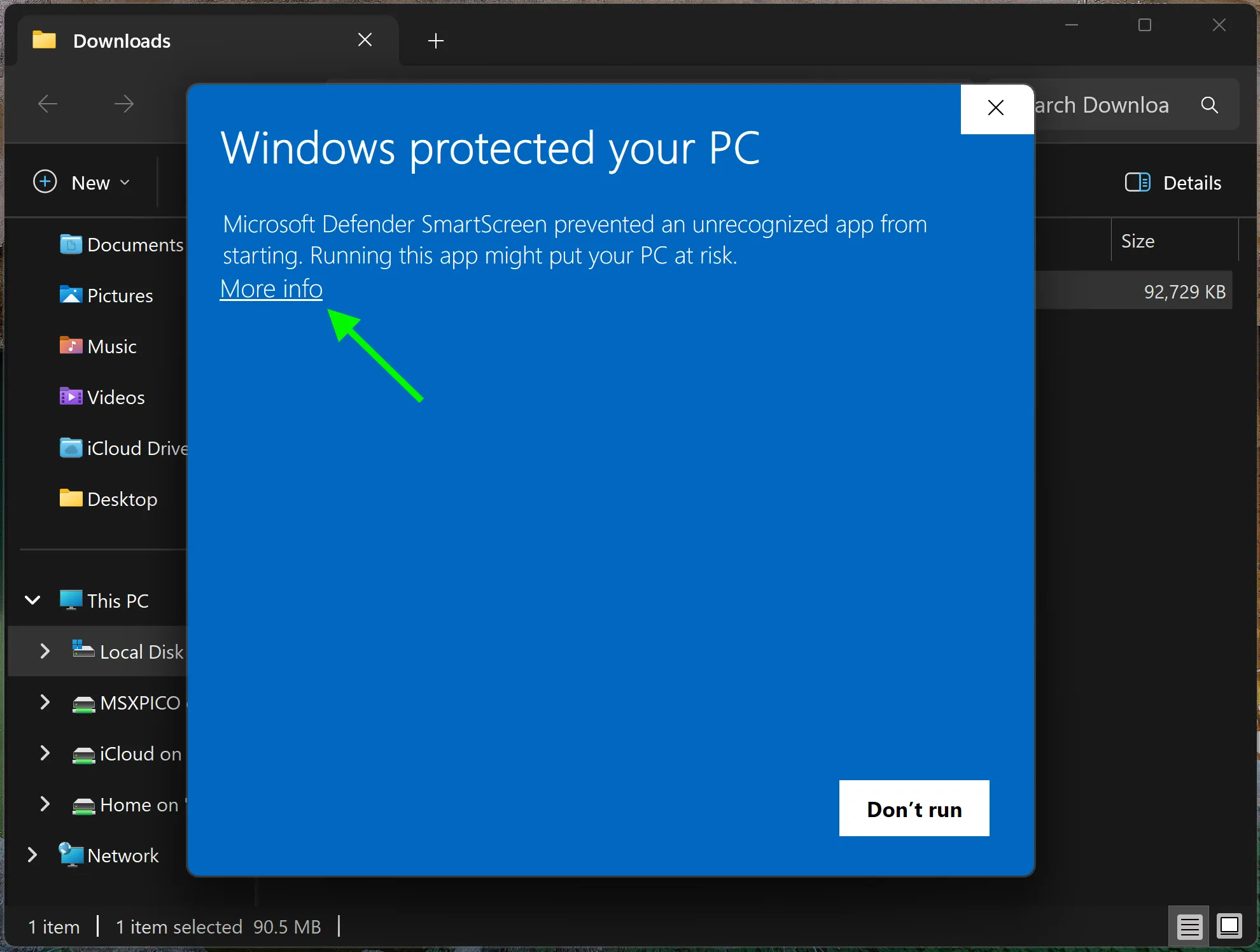Viewport: 1260px width, 952px height.
Task: Open the New dropdown menu
Action: tap(82, 183)
